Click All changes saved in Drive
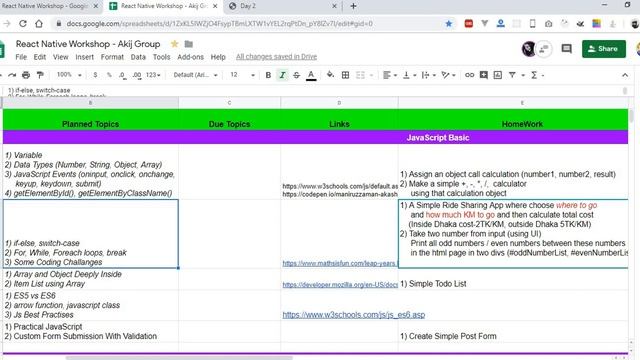640x360 pixels. click(x=276, y=57)
